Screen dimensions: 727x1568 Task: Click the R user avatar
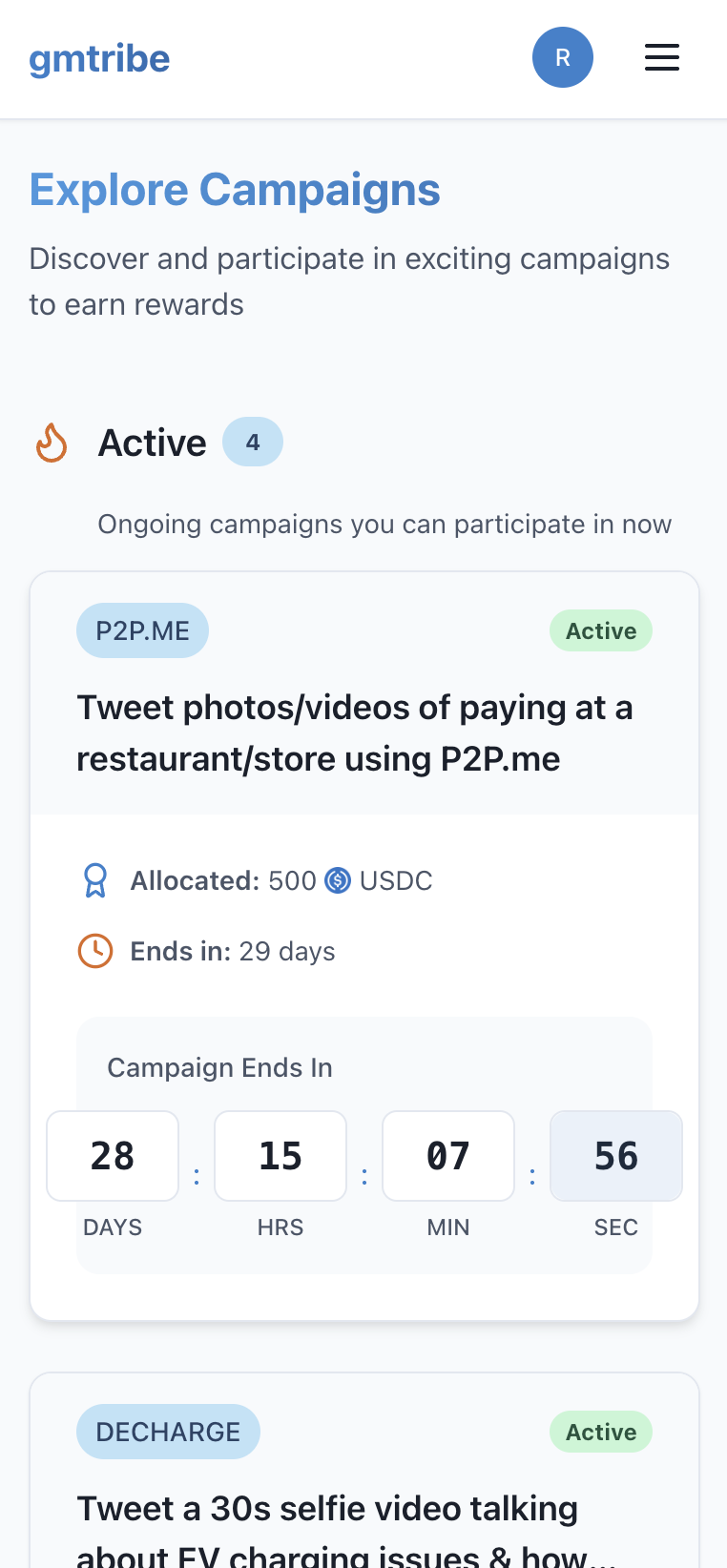563,57
